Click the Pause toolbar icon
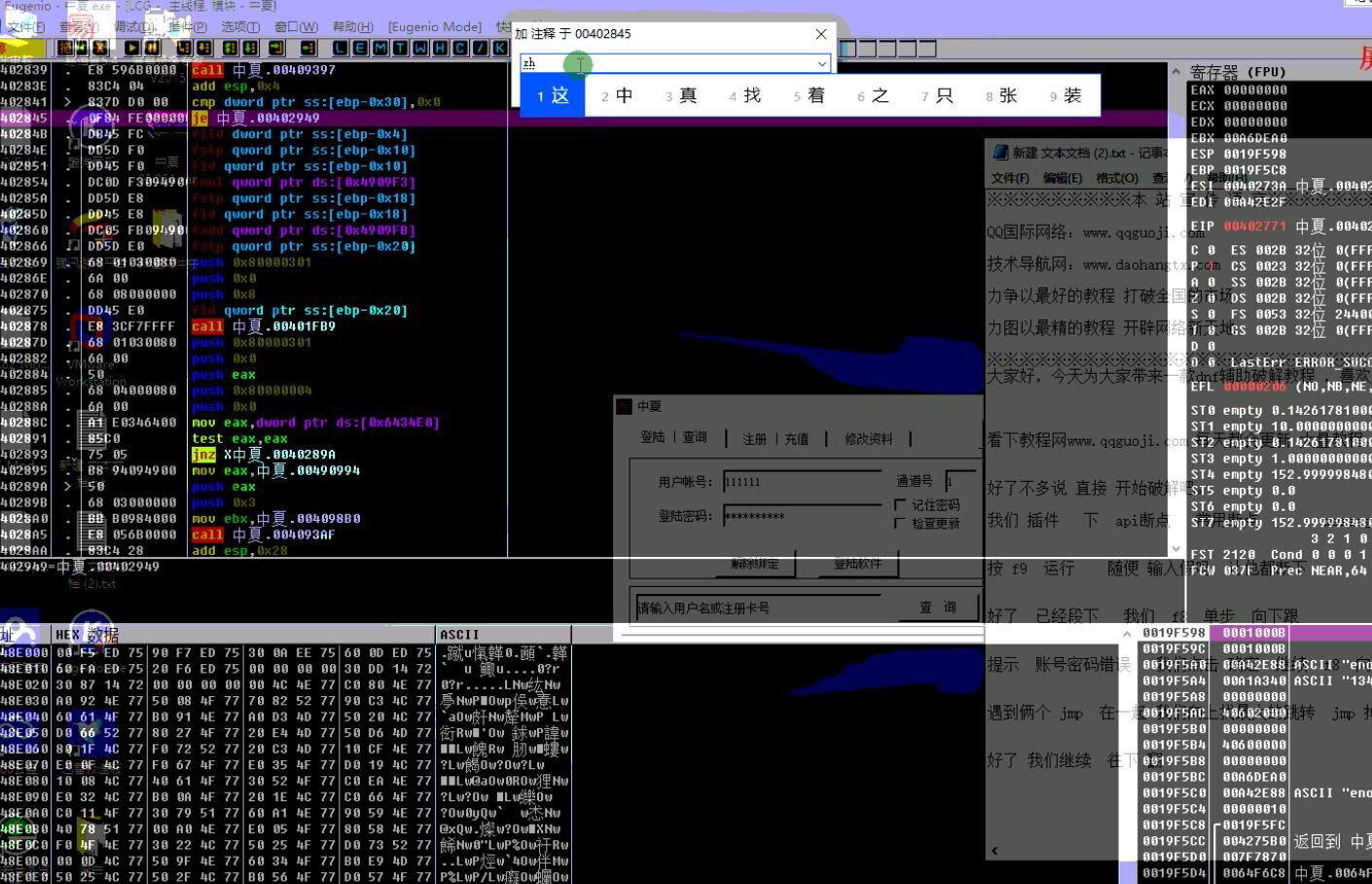This screenshot has height=884, width=1372. pyautogui.click(x=153, y=48)
